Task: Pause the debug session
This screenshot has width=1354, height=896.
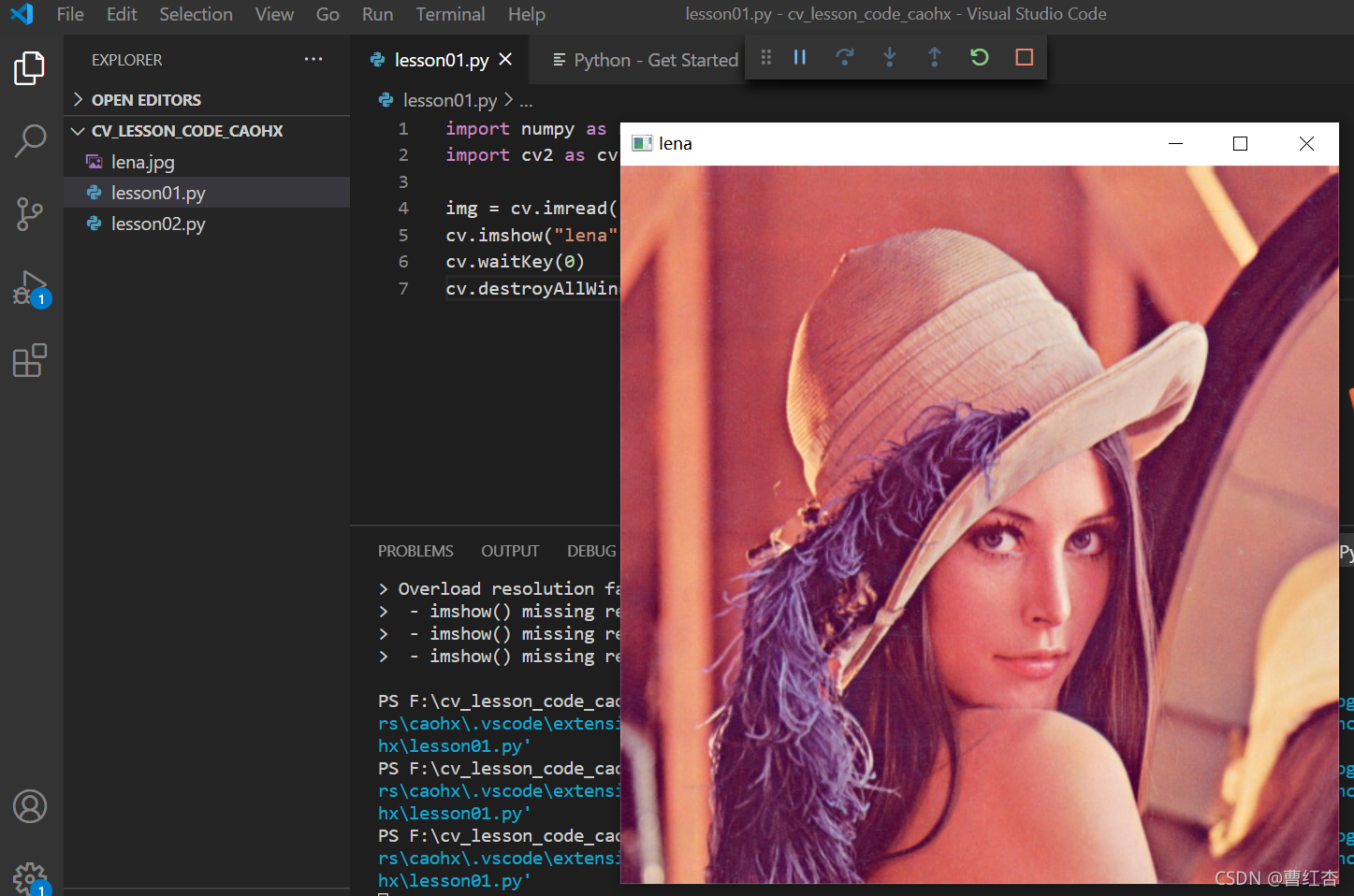Action: (x=800, y=58)
